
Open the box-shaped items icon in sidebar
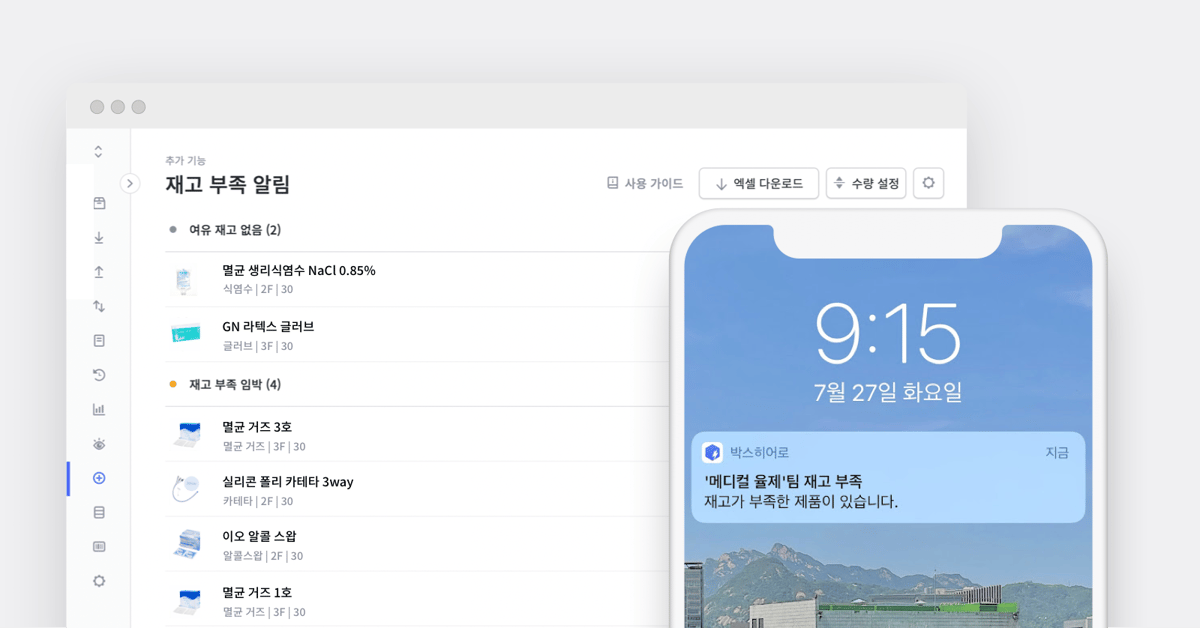[99, 204]
